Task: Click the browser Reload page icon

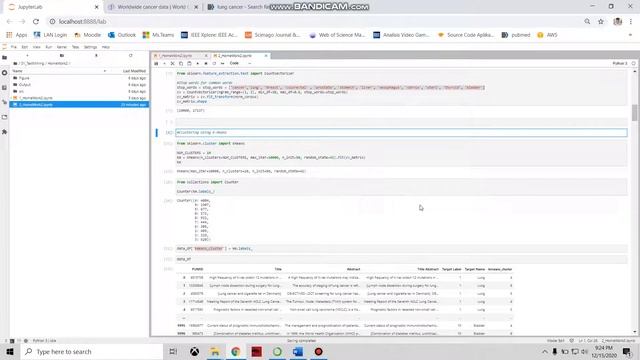Action: coord(36,22)
